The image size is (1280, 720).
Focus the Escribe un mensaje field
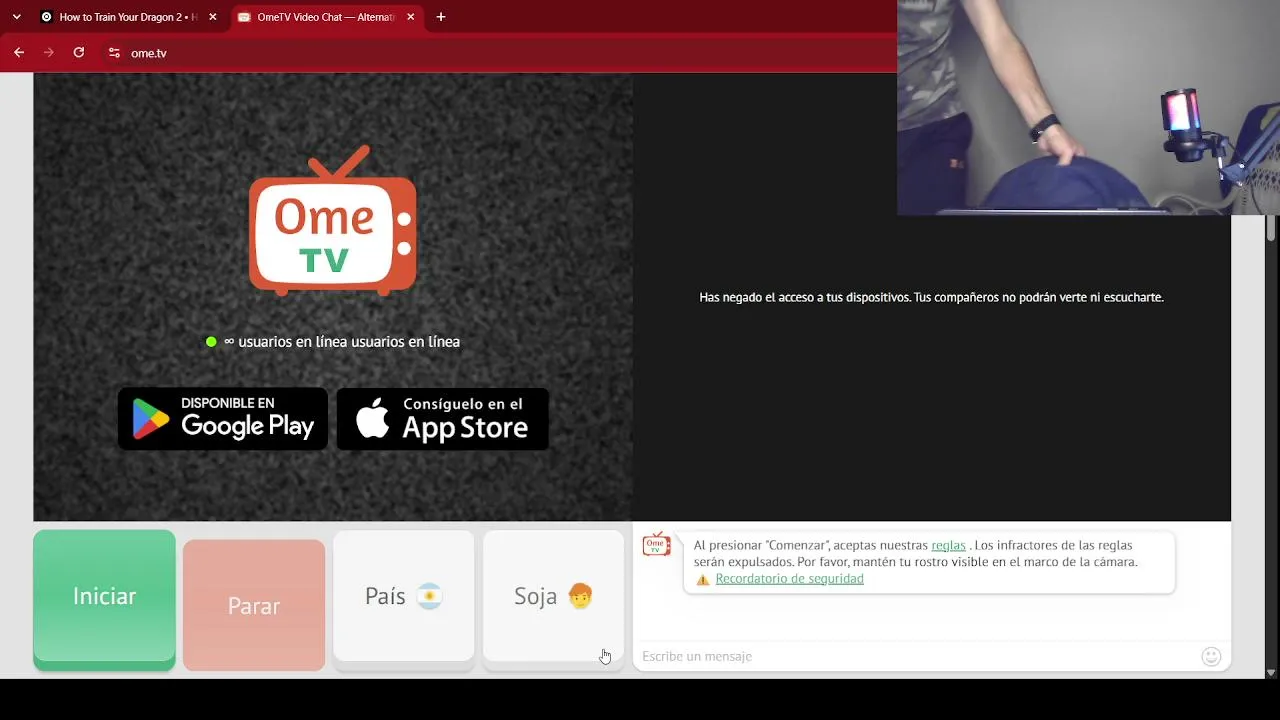[915, 656]
